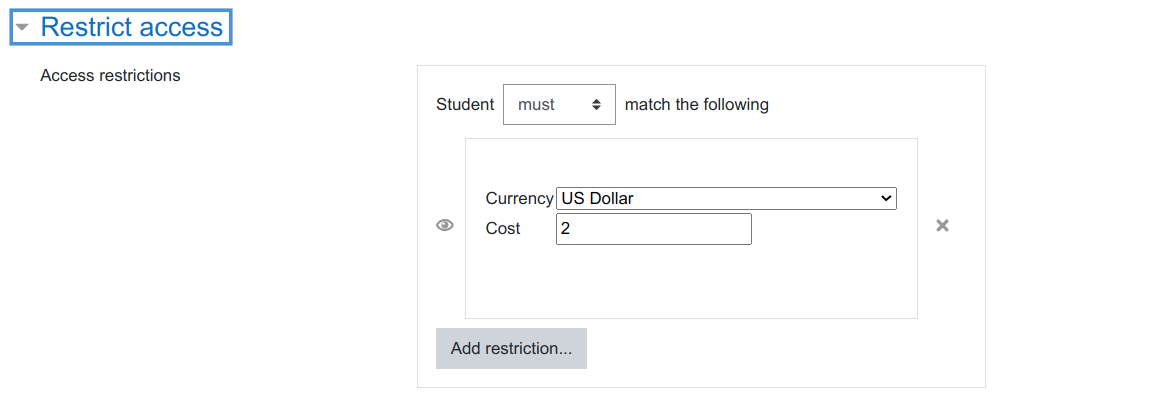
Task: Click the chevron arrow of Currency select
Action: (x=885, y=198)
